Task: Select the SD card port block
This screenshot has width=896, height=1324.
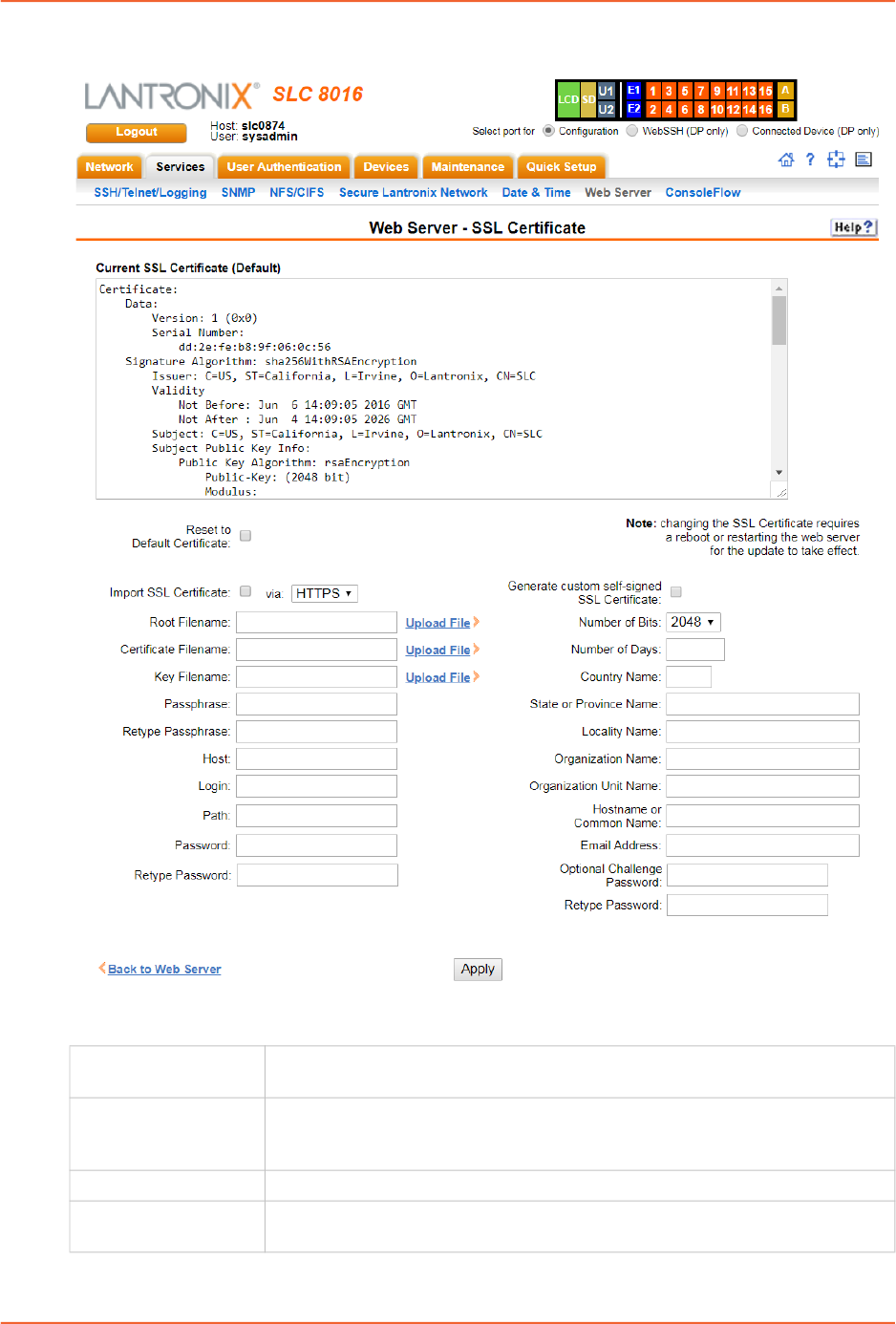Action: pos(588,99)
